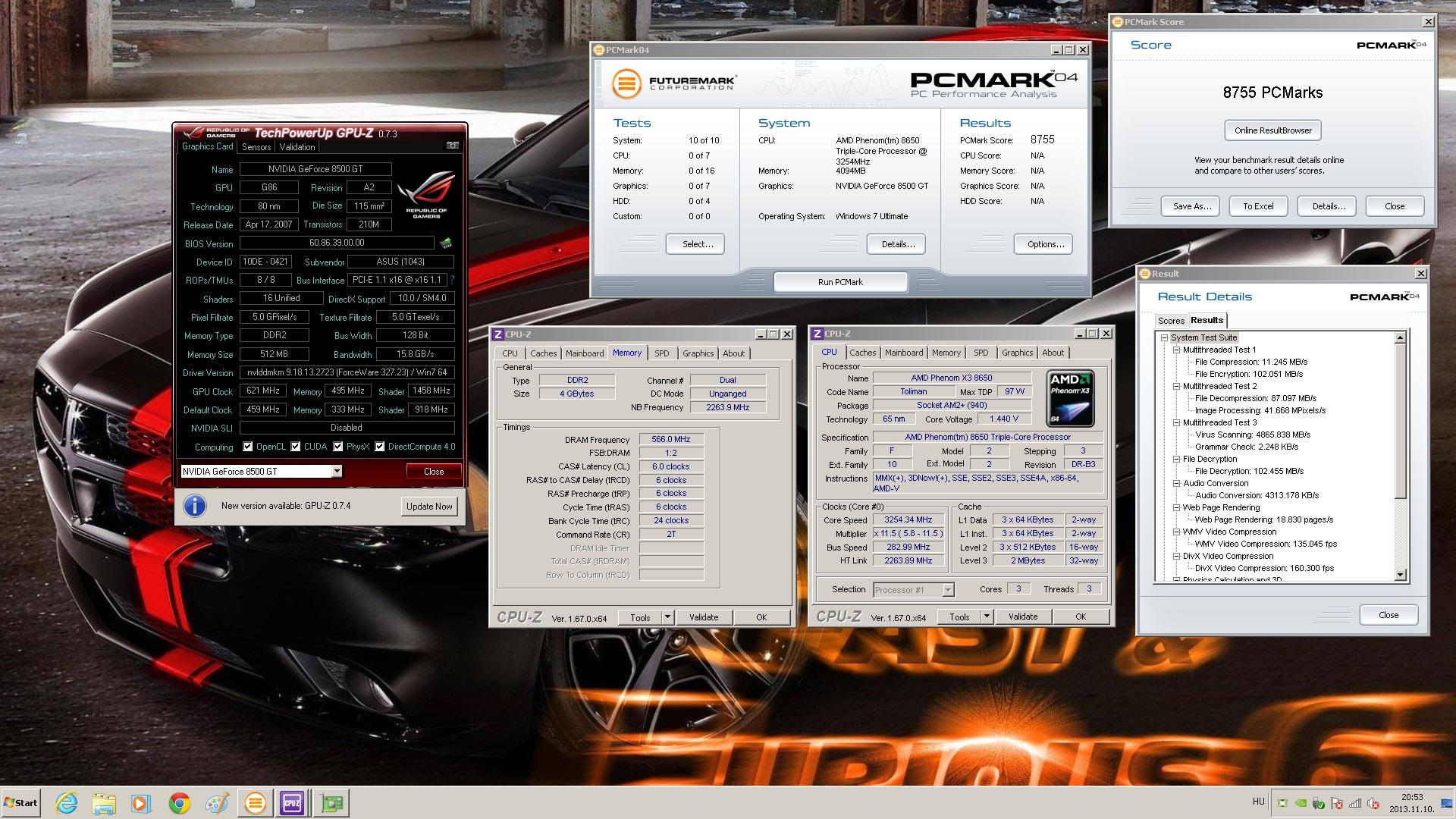Image resolution: width=1456 pixels, height=819 pixels.
Task: Collapse the Multithreaded Test 1 node
Action: pyautogui.click(x=1176, y=350)
